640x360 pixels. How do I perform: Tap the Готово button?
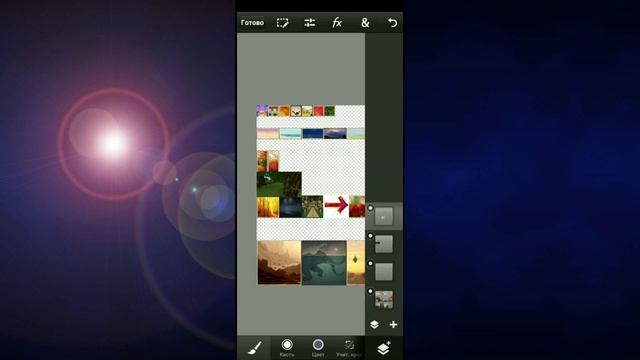point(252,23)
